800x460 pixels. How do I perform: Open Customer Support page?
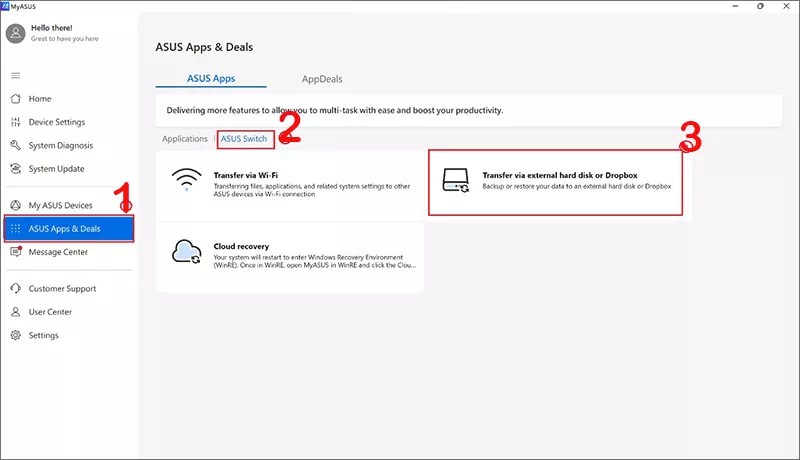pyautogui.click(x=62, y=289)
